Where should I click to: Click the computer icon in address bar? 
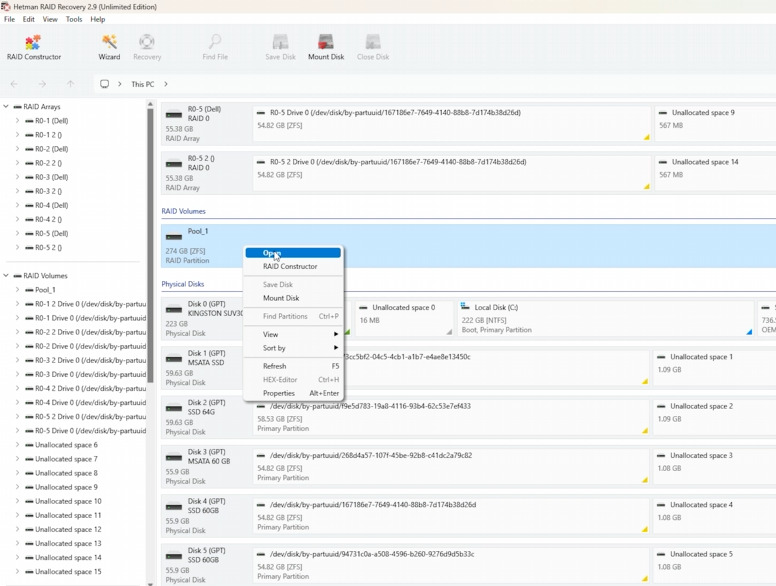point(104,84)
